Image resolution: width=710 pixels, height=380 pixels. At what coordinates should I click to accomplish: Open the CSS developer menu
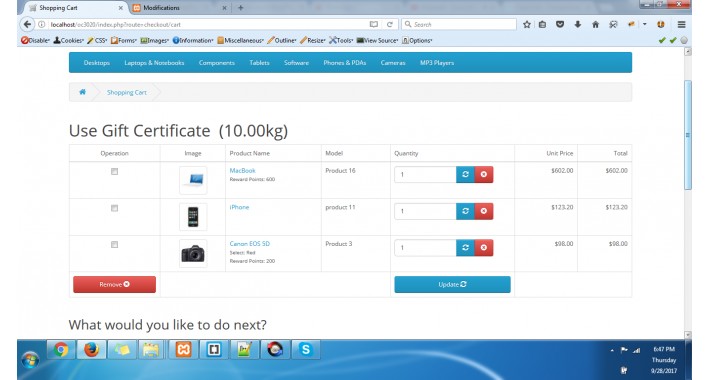(x=97, y=40)
